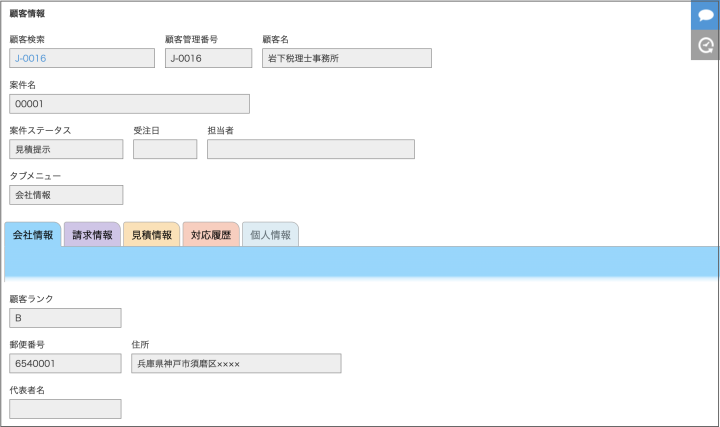Switch to the 会社情報 tab

point(33,235)
